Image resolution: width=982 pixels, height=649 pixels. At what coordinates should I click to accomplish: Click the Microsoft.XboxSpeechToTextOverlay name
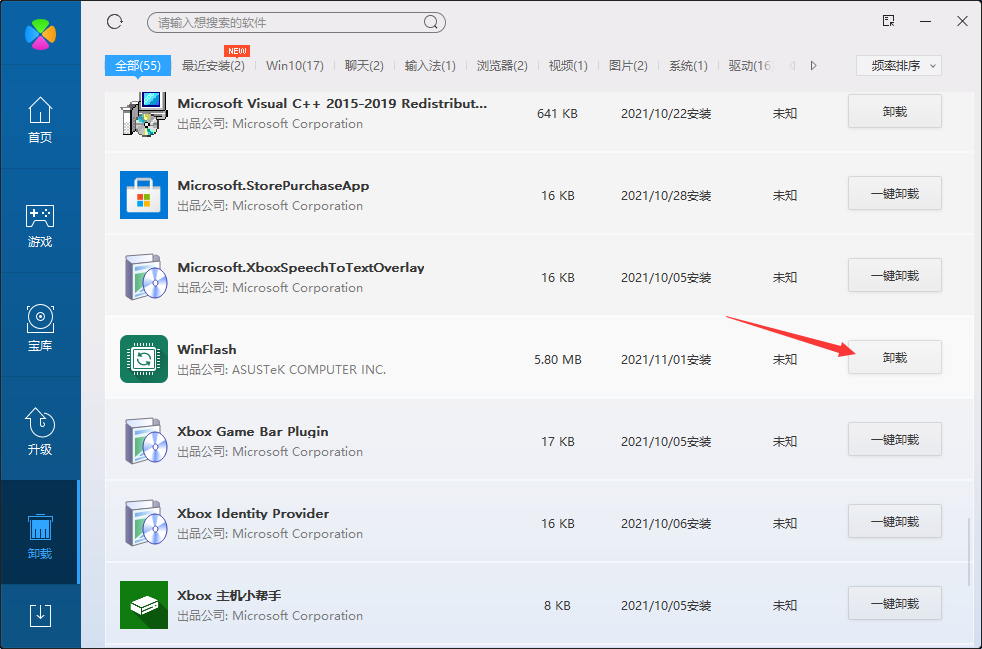(x=301, y=267)
